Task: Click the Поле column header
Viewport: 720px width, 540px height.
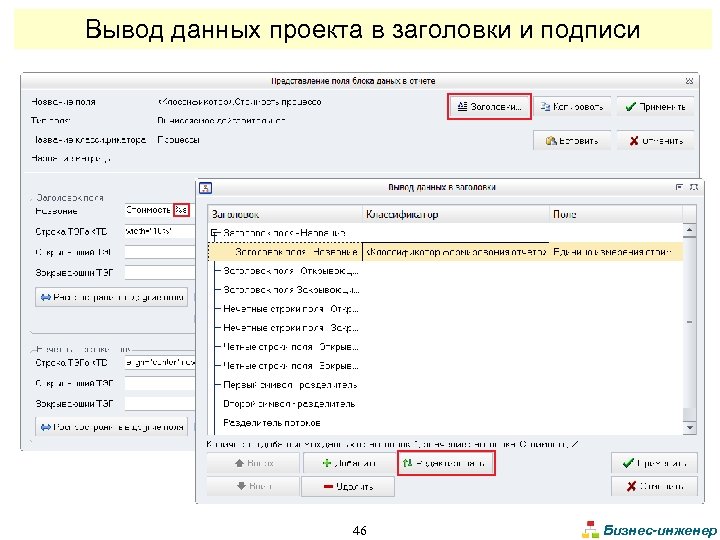Action: [x=616, y=214]
